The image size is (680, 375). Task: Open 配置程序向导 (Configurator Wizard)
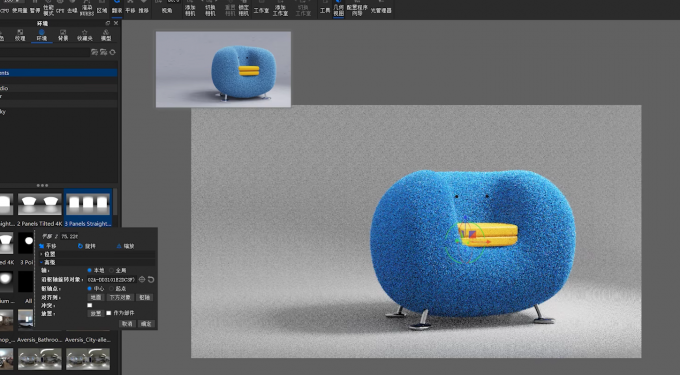[357, 8]
